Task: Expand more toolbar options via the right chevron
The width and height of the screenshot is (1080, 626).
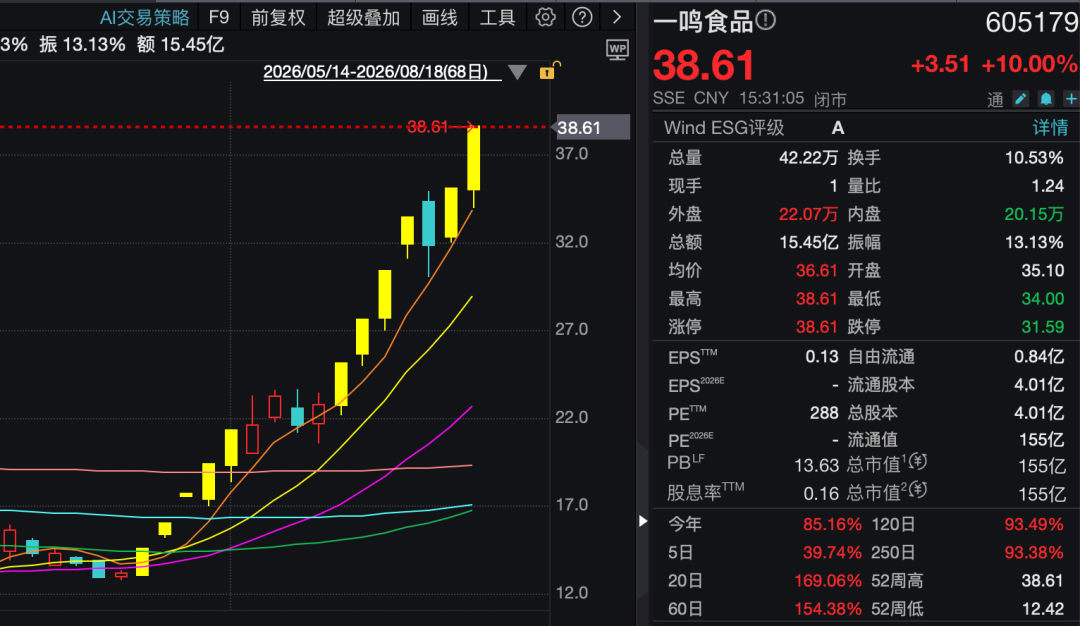Action: [617, 17]
